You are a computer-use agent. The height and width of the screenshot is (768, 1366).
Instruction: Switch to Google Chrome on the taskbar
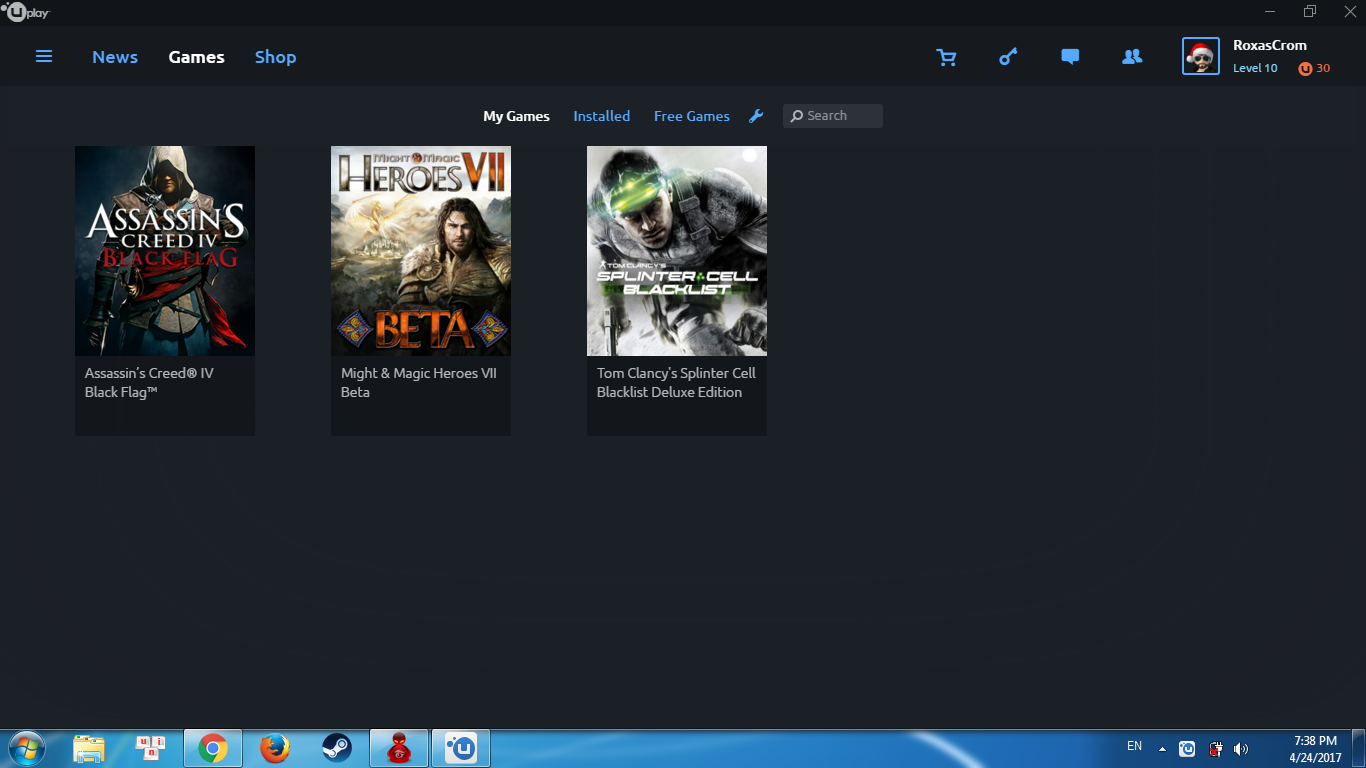click(x=212, y=748)
